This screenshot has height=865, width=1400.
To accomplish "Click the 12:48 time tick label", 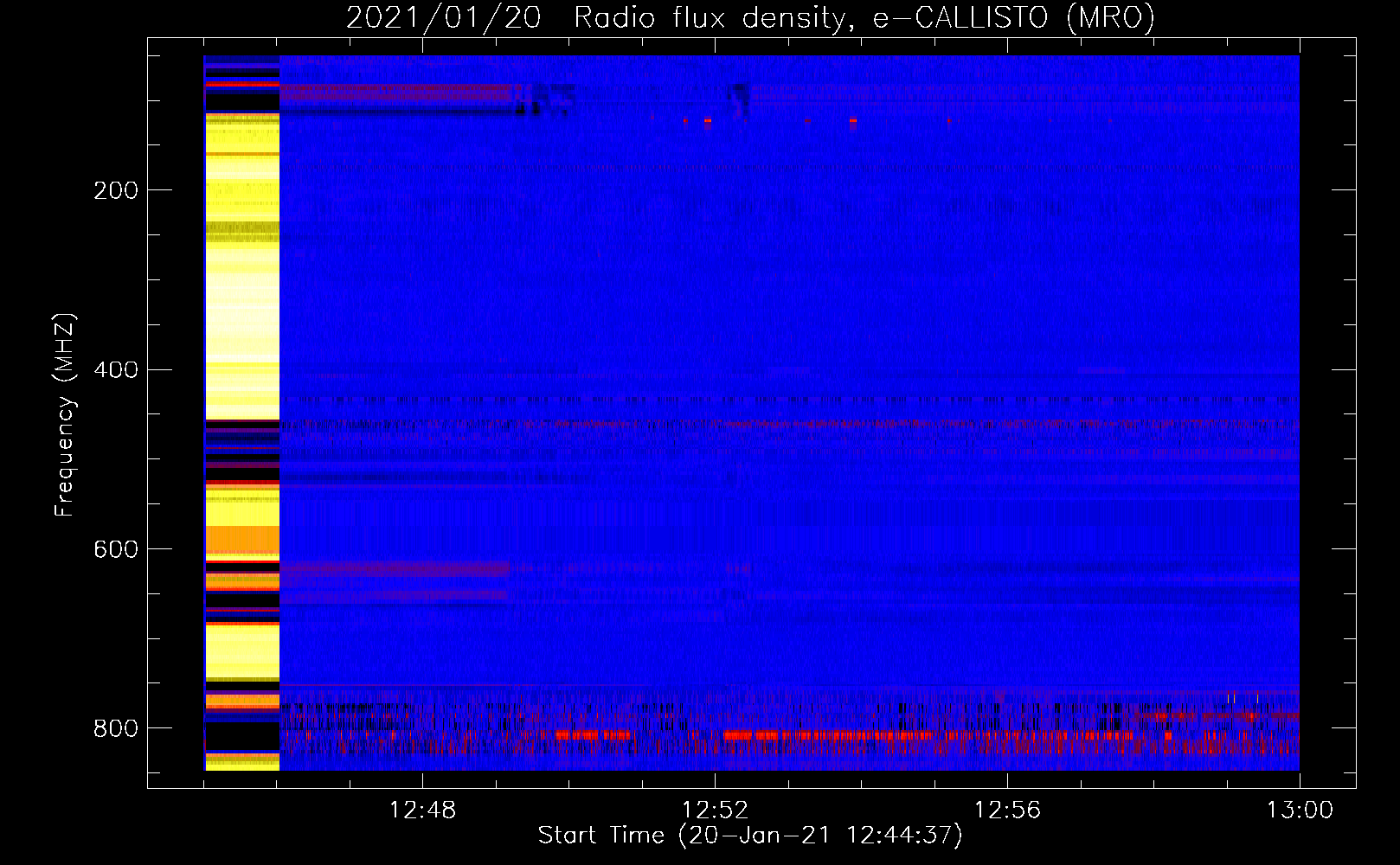I will point(422,811).
